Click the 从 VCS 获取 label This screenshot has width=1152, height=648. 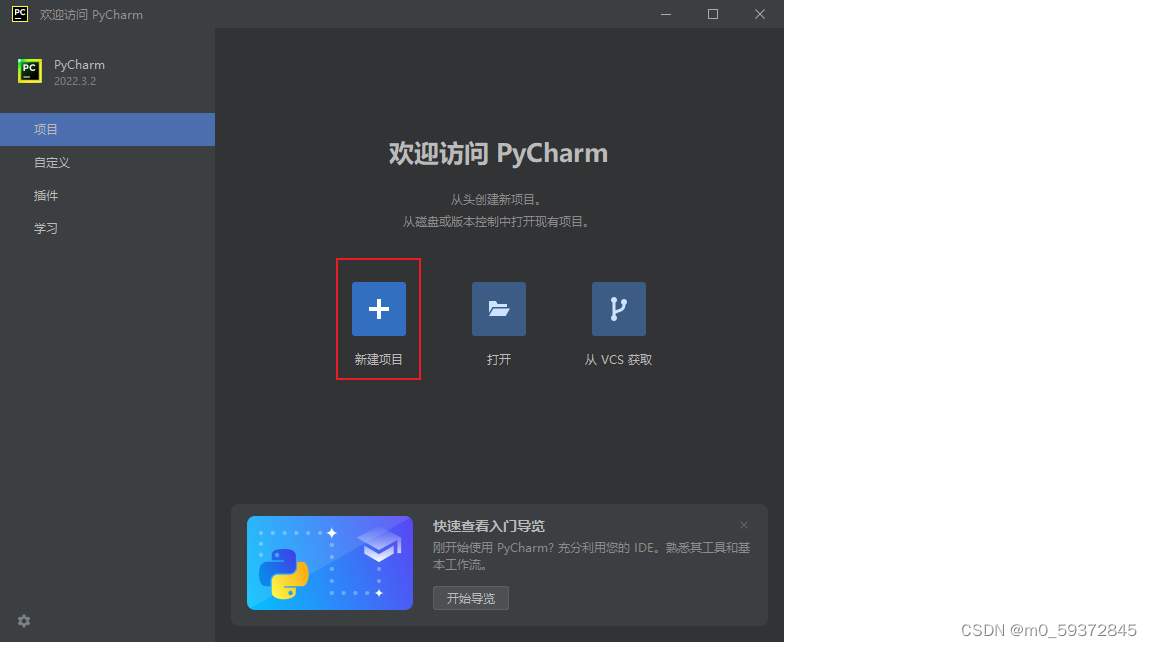(619, 359)
